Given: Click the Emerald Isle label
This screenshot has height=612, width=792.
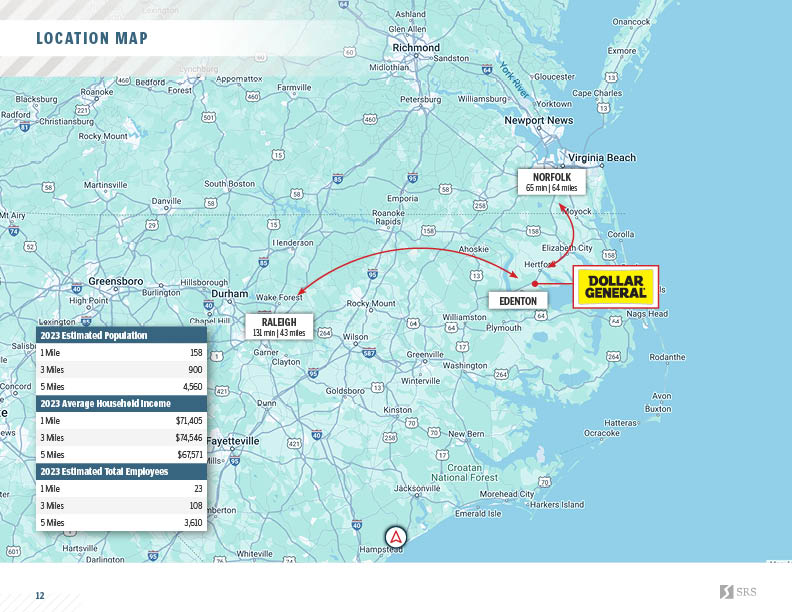Looking at the screenshot, I should click(x=478, y=514).
